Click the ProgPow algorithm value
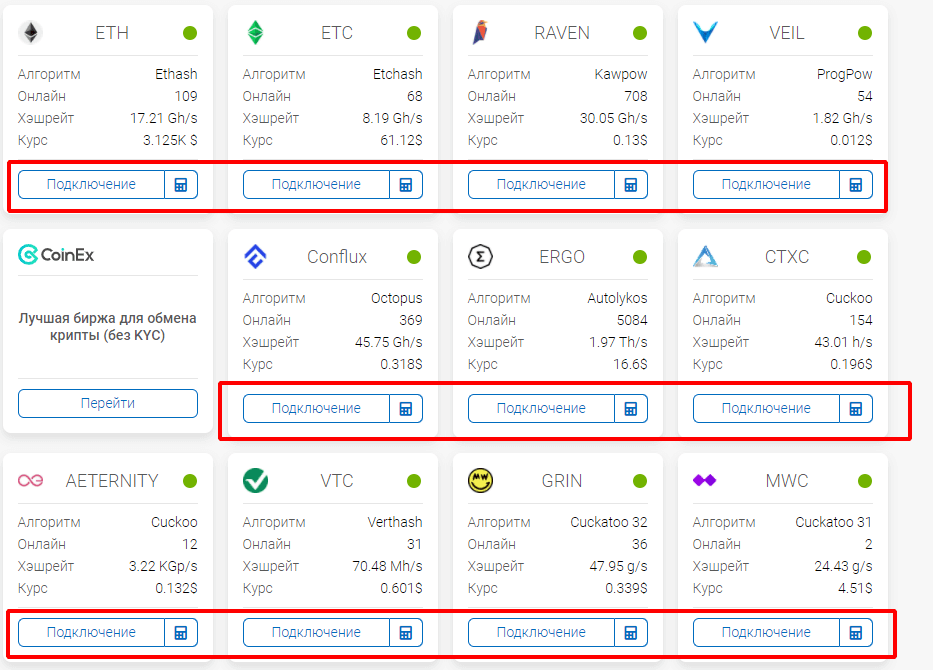The width and height of the screenshot is (933, 670). tap(844, 74)
